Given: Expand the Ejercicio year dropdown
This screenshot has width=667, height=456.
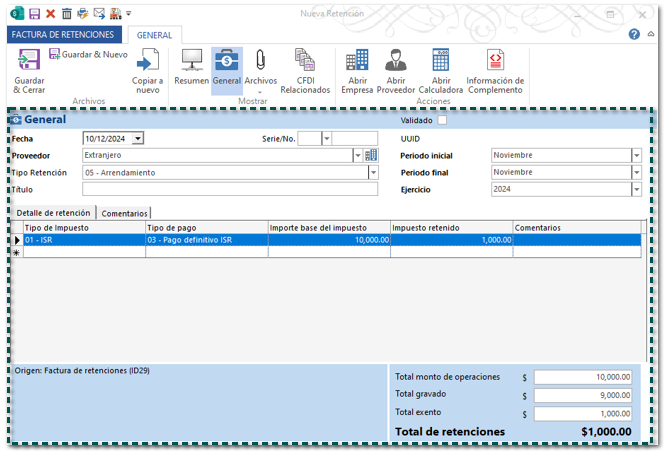Looking at the screenshot, I should click(636, 189).
